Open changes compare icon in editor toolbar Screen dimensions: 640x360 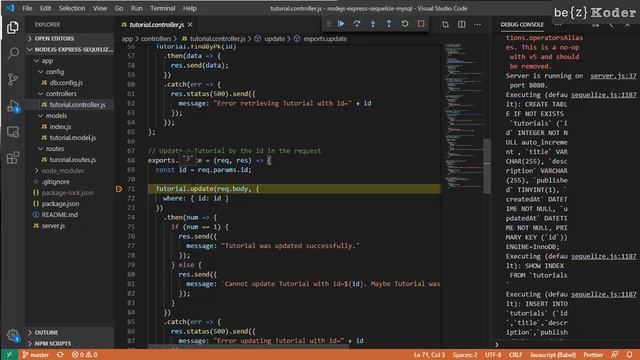445,24
